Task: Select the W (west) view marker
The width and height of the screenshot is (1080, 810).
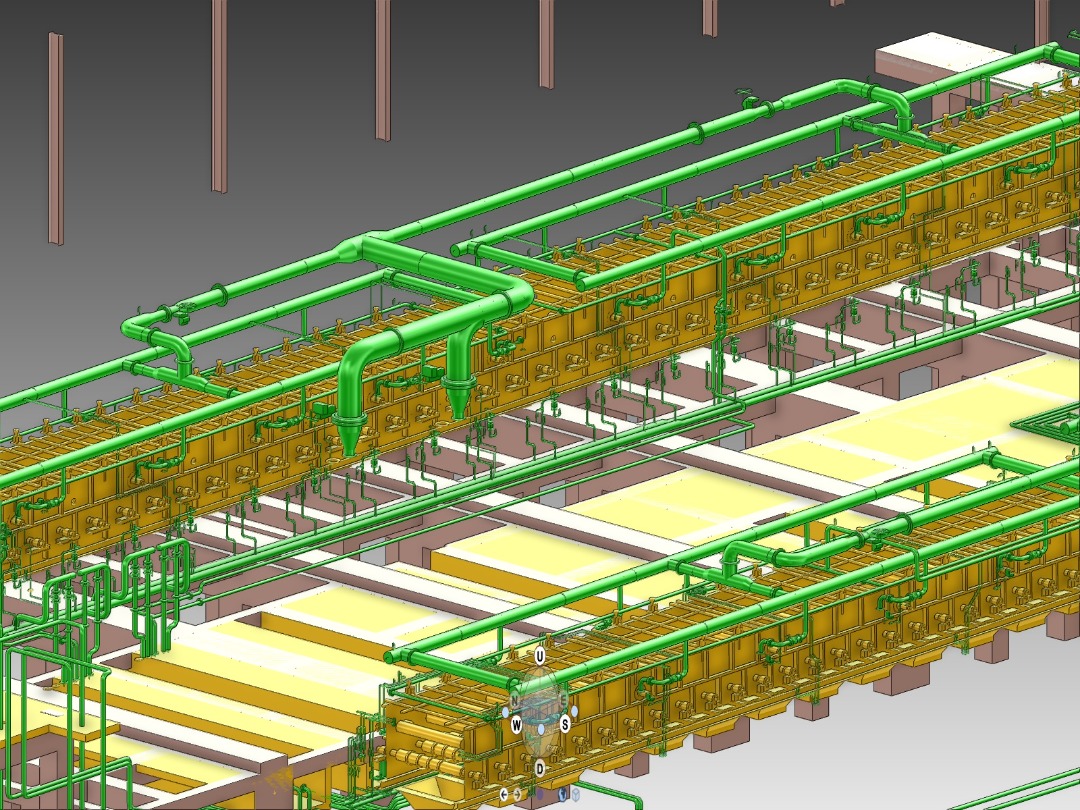Action: (x=516, y=724)
